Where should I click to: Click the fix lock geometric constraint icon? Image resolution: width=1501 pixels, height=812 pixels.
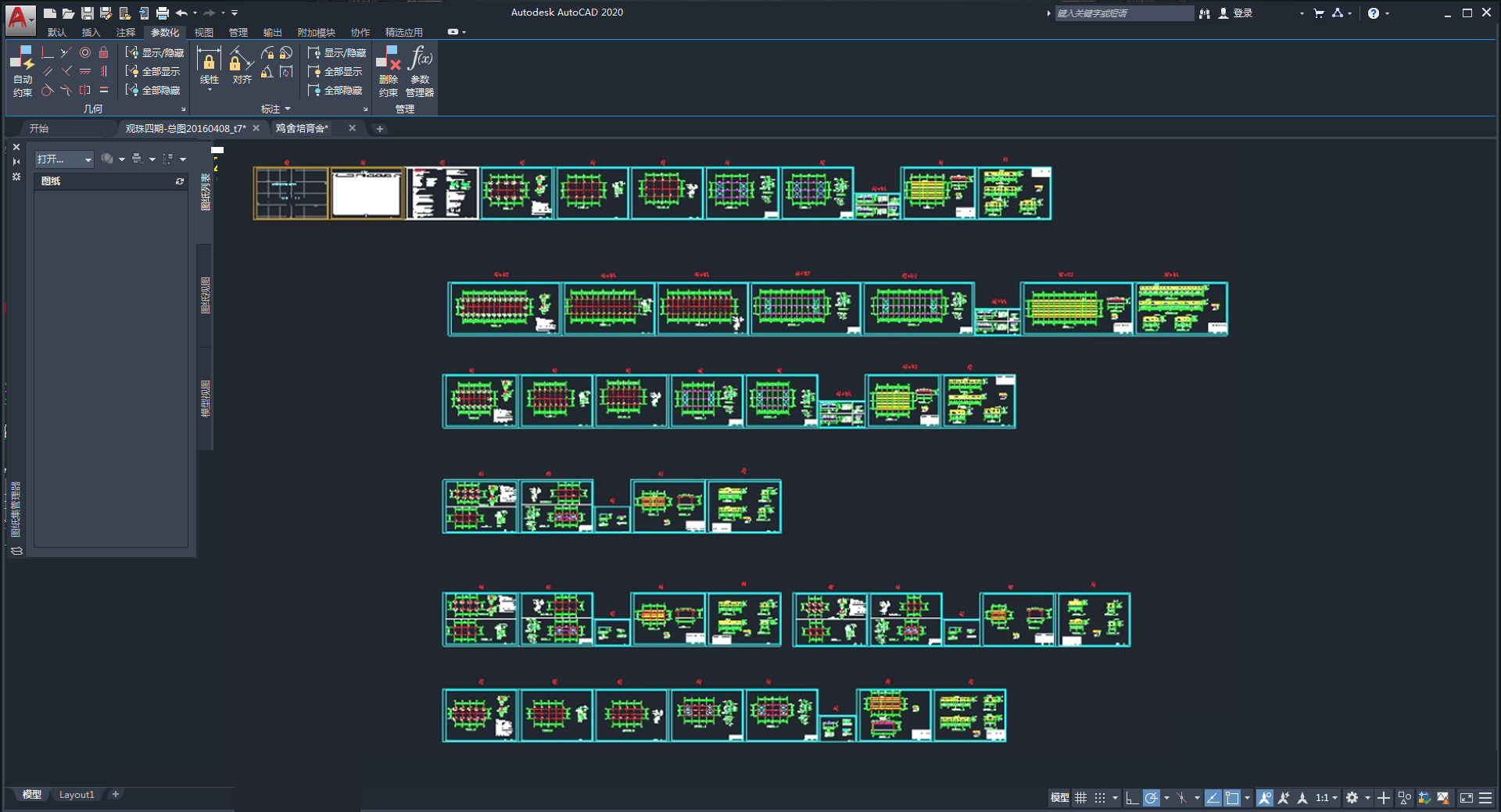click(x=103, y=52)
